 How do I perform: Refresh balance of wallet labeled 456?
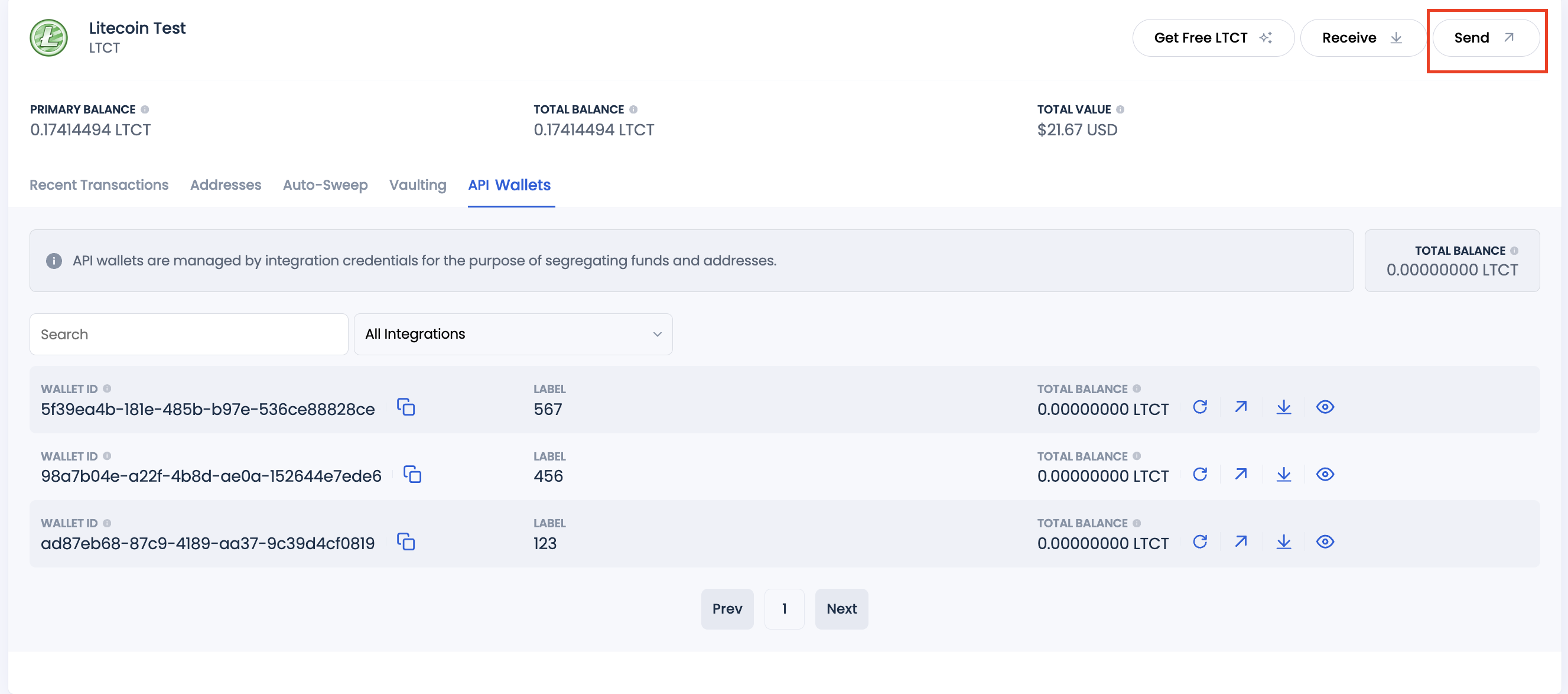tap(1200, 475)
